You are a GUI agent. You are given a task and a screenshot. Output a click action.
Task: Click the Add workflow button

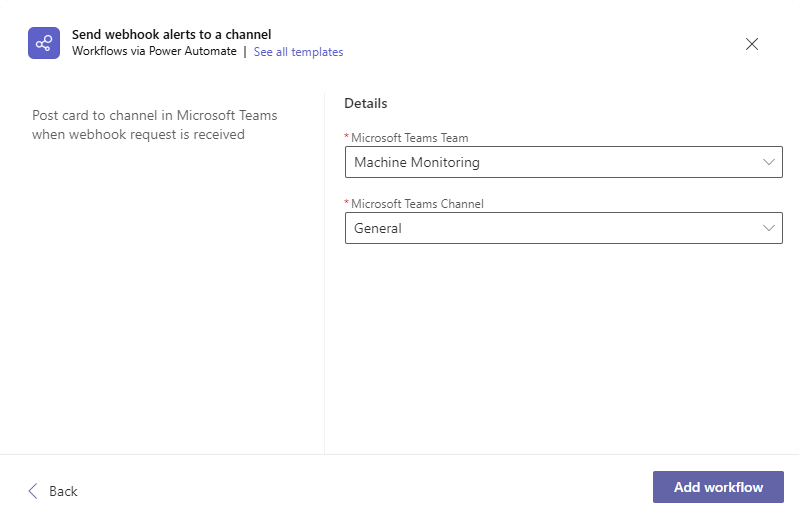click(718, 487)
